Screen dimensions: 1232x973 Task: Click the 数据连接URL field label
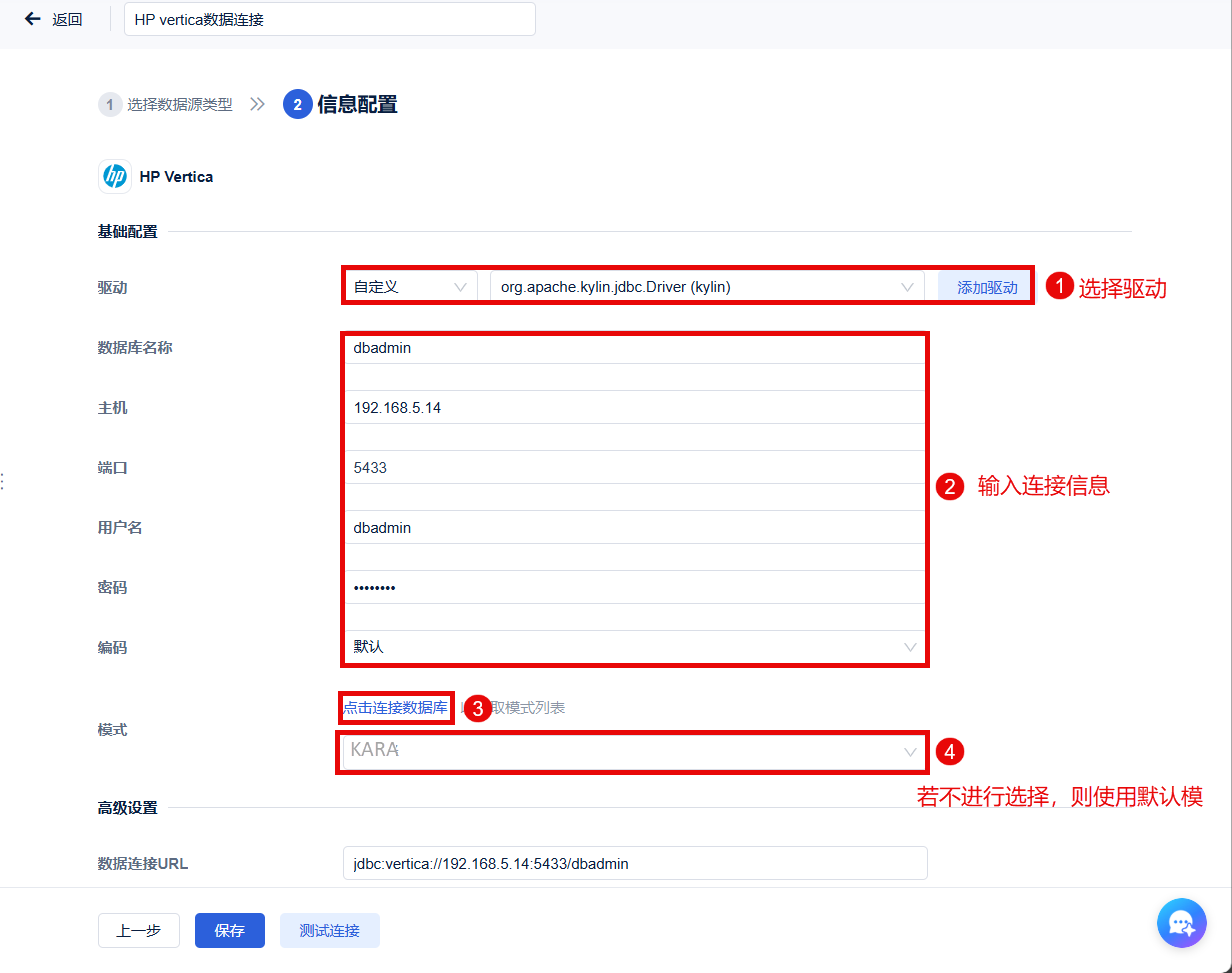coord(143,864)
